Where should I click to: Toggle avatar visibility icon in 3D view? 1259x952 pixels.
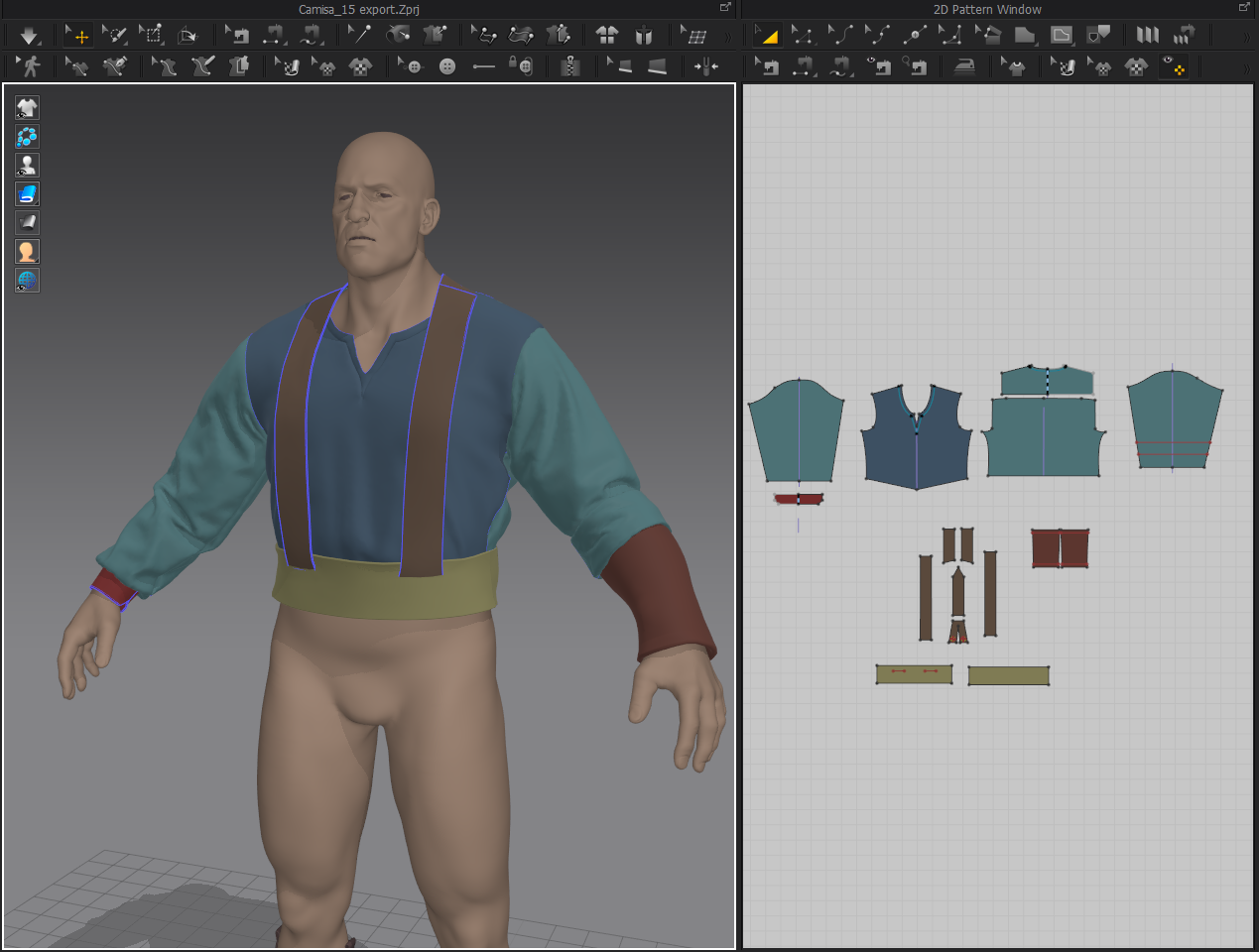pos(27,165)
